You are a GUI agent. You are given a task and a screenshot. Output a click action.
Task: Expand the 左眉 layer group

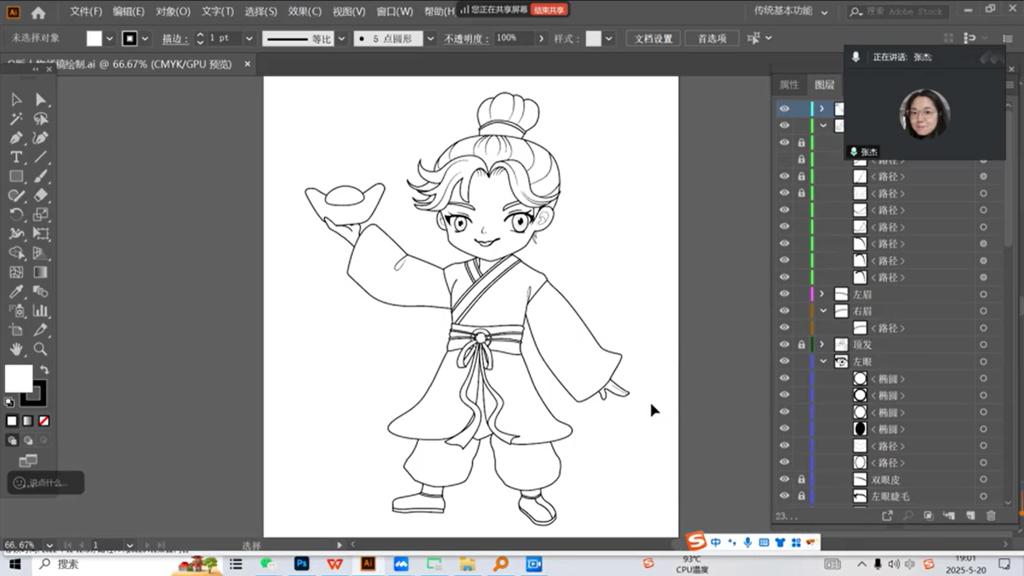pyautogui.click(x=822, y=294)
